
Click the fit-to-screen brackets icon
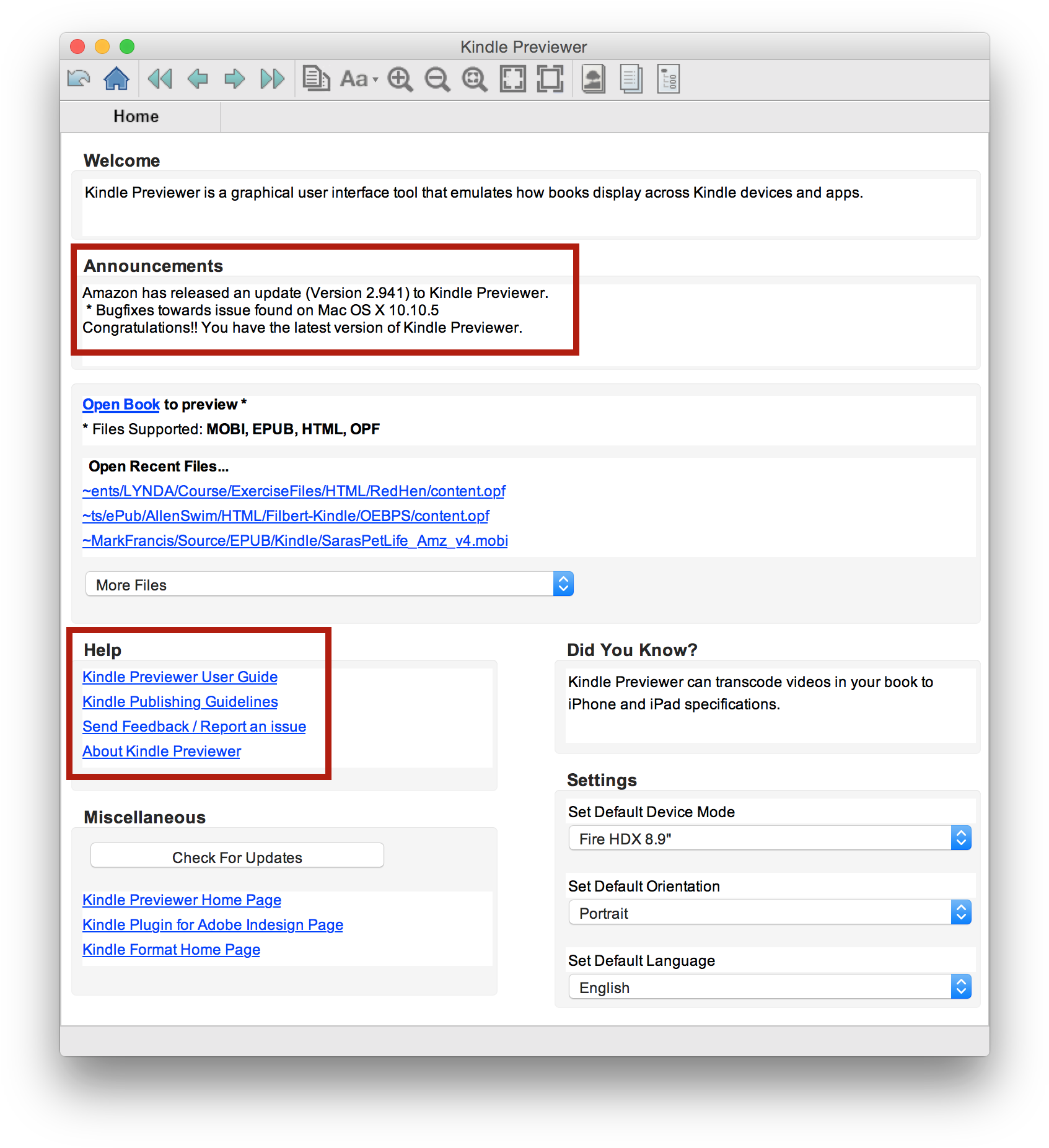coord(512,79)
